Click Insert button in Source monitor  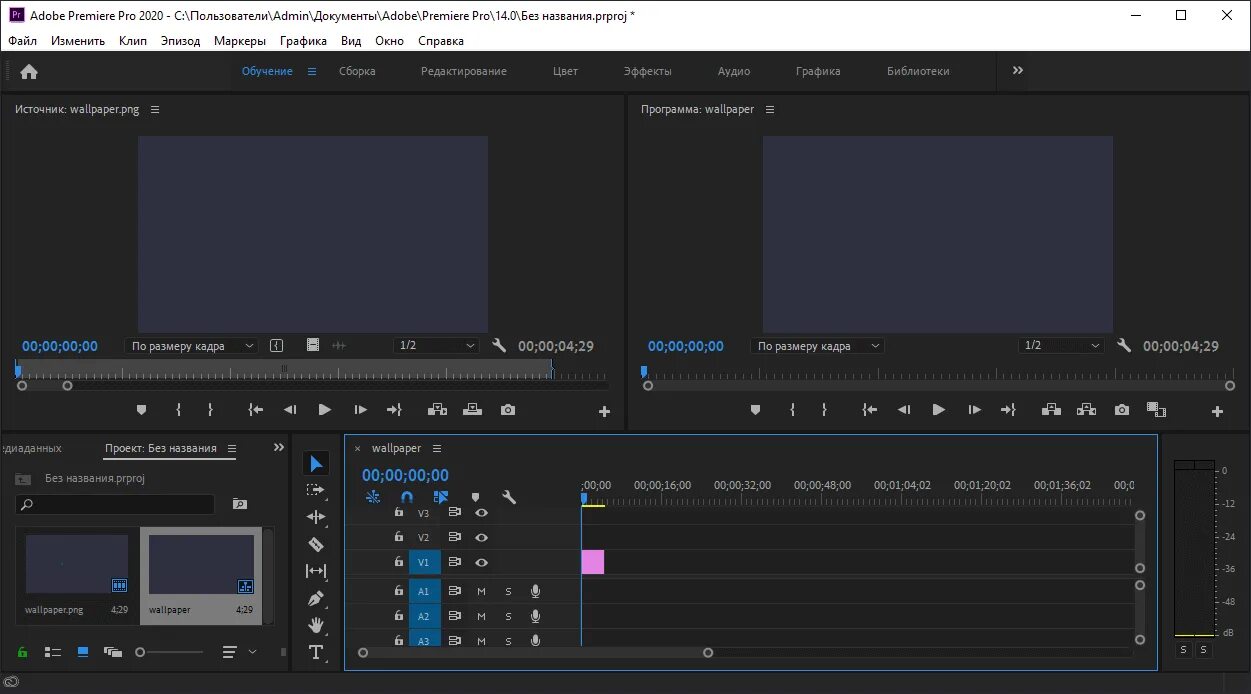tap(437, 410)
